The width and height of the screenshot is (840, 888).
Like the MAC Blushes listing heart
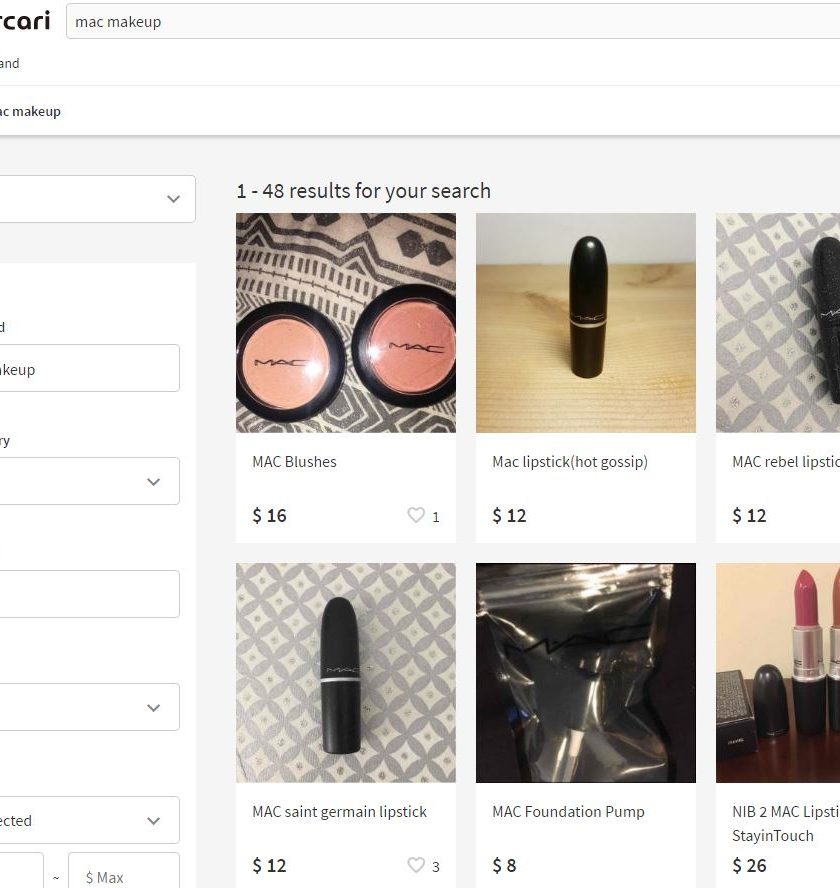pos(416,516)
